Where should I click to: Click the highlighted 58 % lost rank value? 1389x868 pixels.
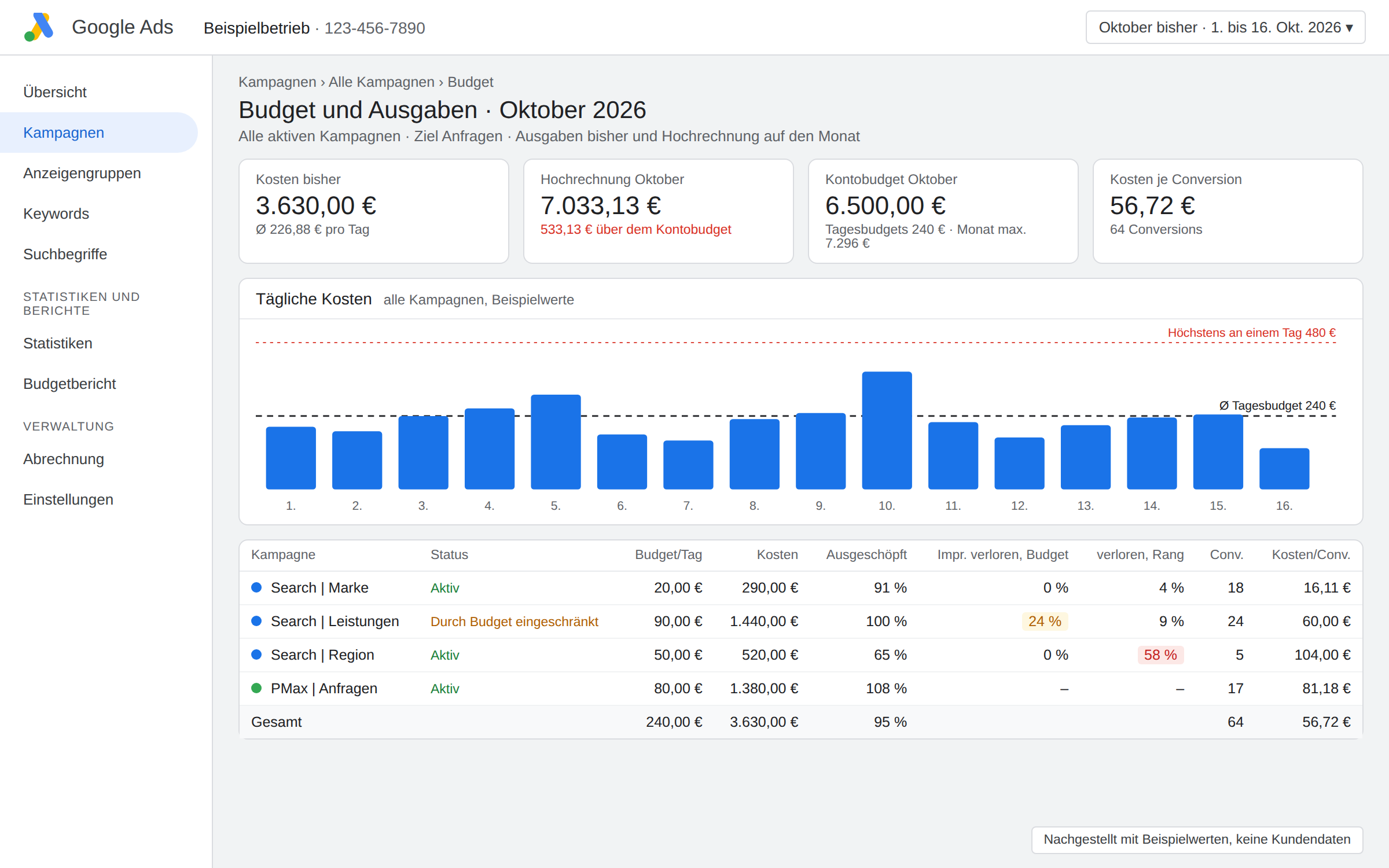tap(1160, 654)
